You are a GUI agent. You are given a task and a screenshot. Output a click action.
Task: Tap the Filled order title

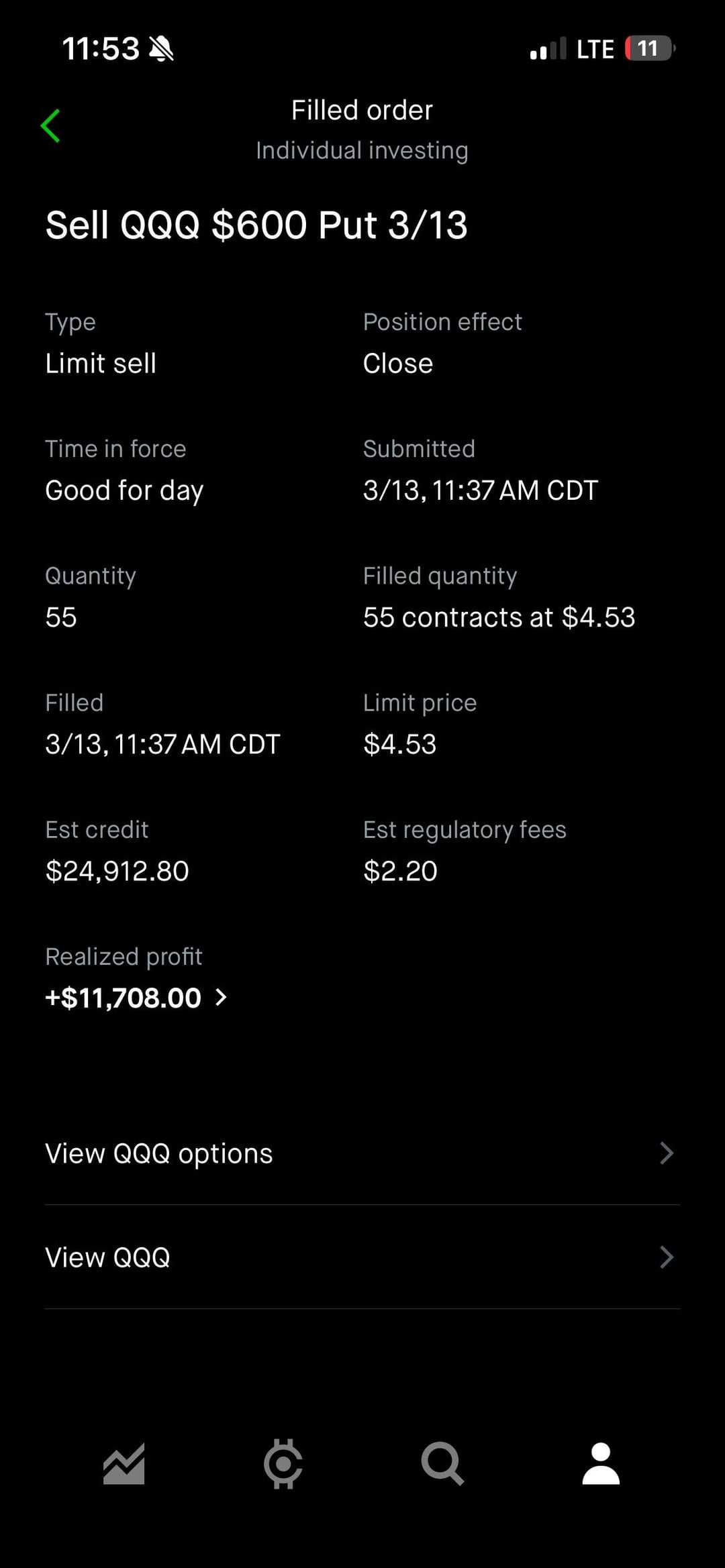tap(362, 110)
